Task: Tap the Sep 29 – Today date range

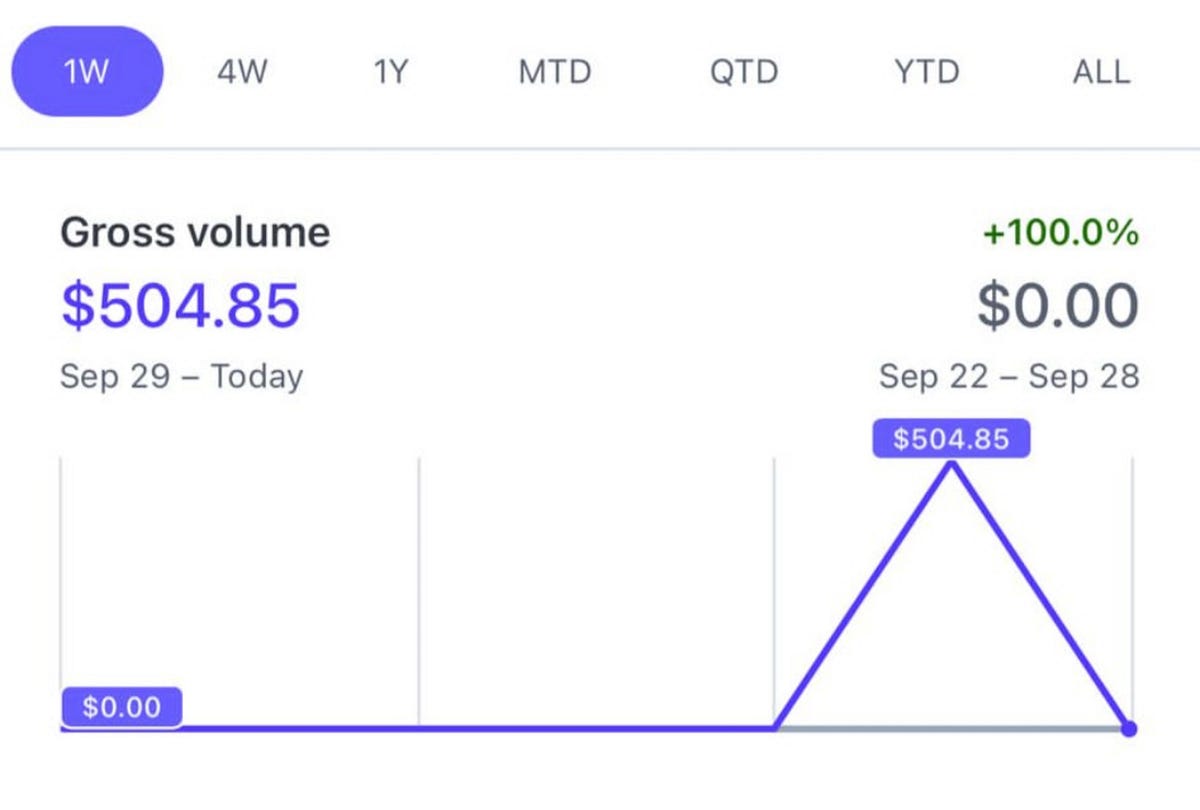Action: 181,377
